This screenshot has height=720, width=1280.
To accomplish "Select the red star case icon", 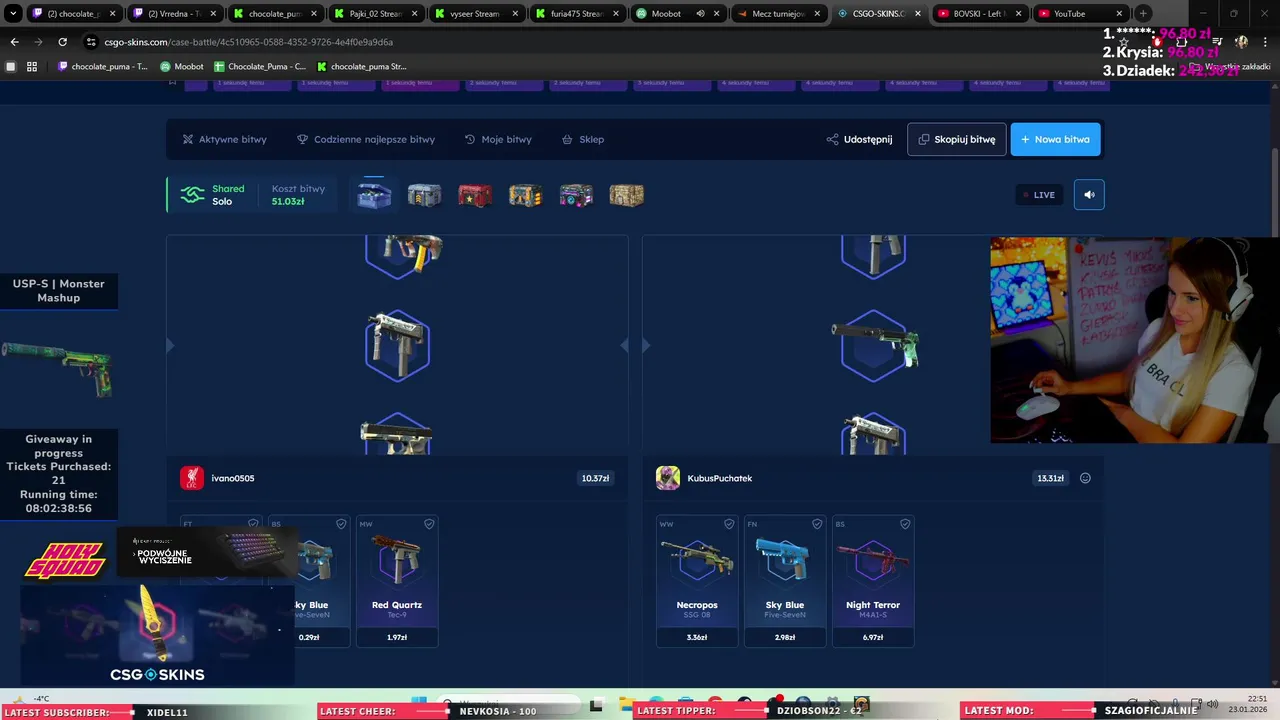I will [x=475, y=195].
